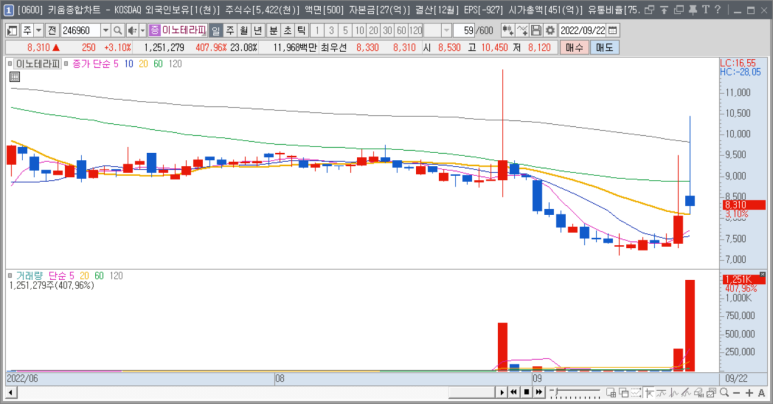Click the grid data table icon on chart
Screen dimensions: 773x404
[15, 76]
